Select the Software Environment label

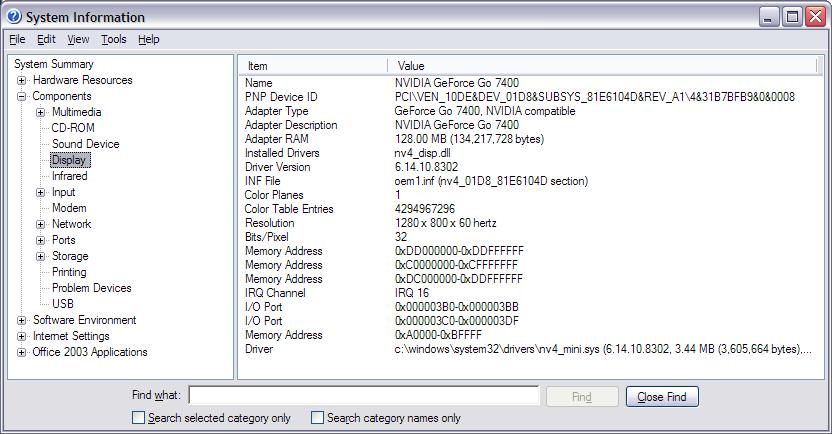pos(84,320)
